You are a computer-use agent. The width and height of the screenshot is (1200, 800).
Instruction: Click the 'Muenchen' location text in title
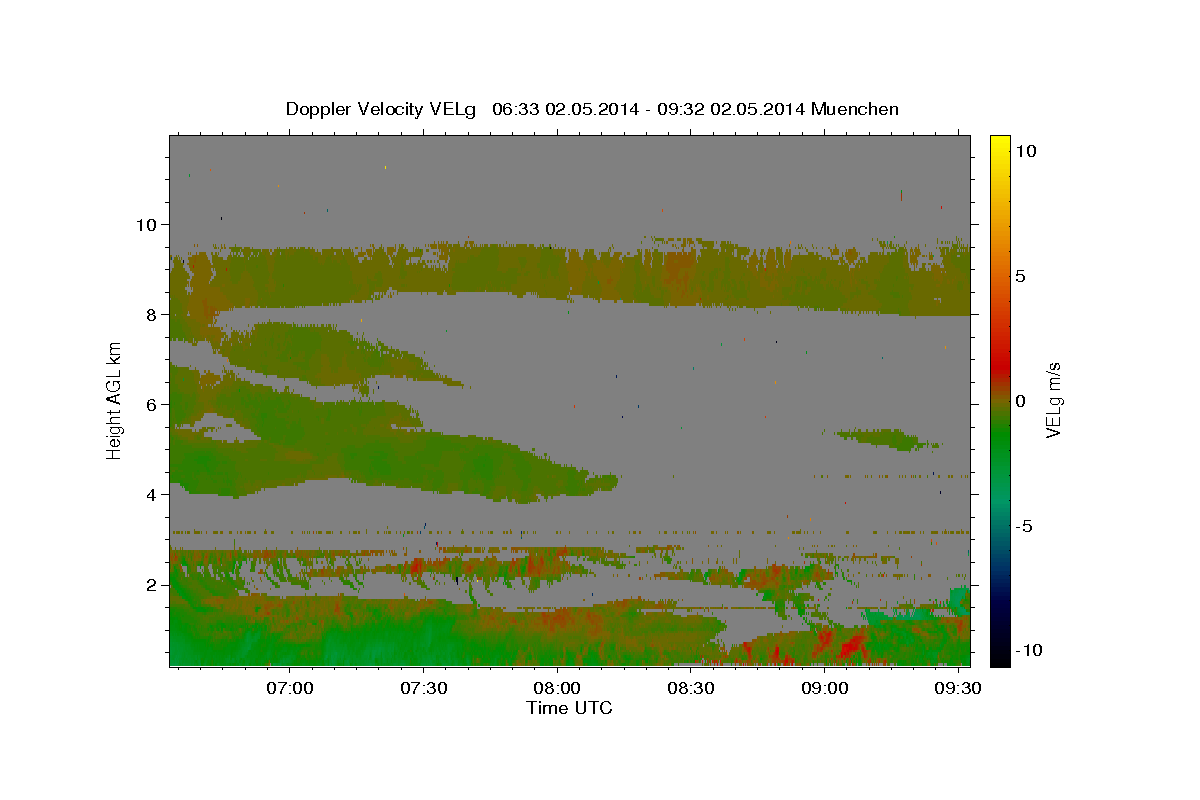[855, 109]
